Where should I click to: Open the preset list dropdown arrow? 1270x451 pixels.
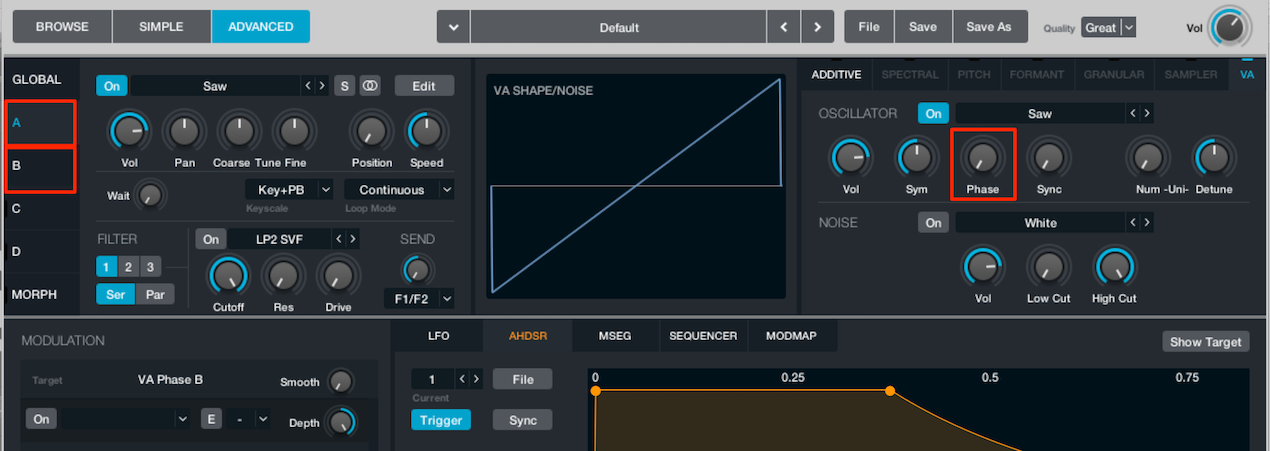pyautogui.click(x=453, y=27)
